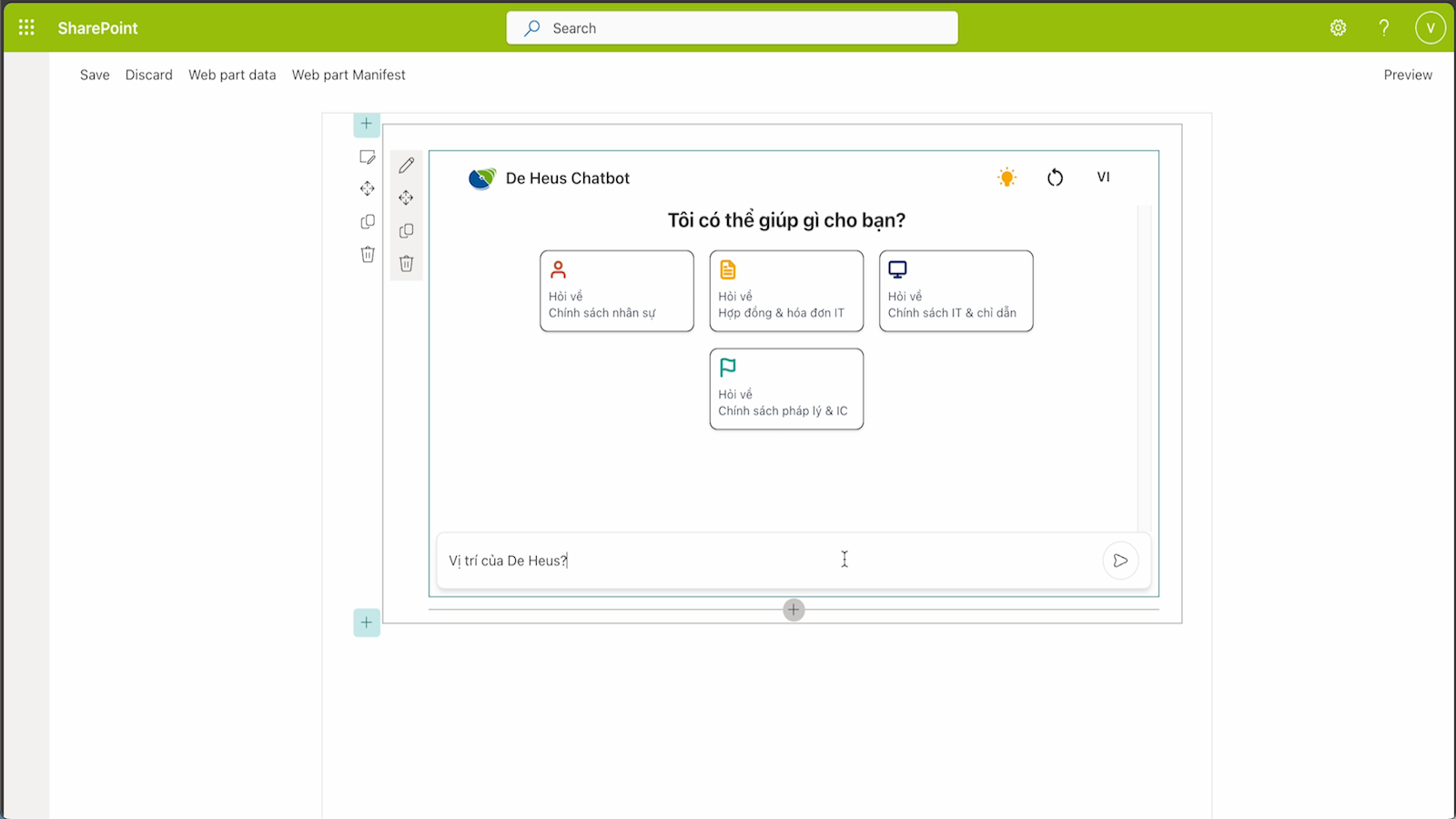Click Discard in the command bar
Viewport: 1456px width, 819px height.
[149, 75]
